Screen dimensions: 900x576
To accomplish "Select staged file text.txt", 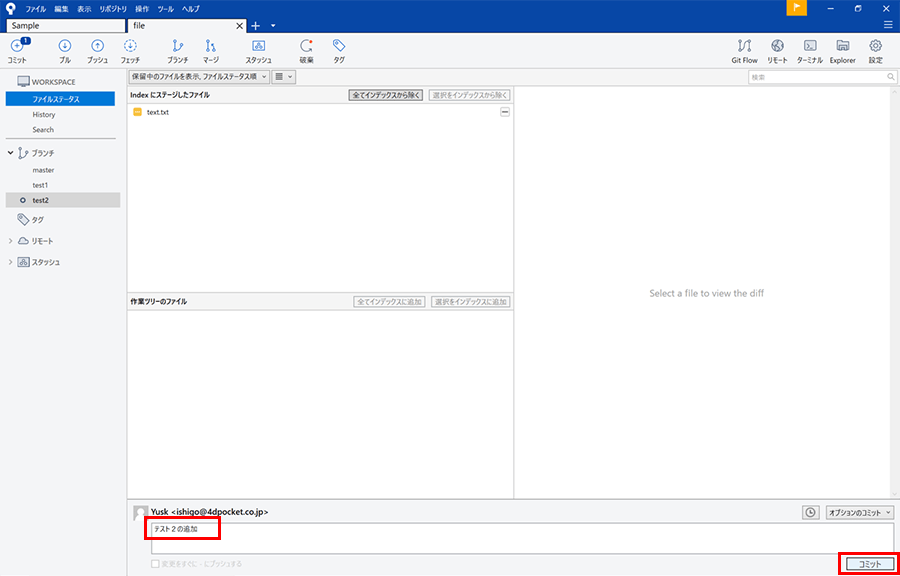I will pos(319,112).
